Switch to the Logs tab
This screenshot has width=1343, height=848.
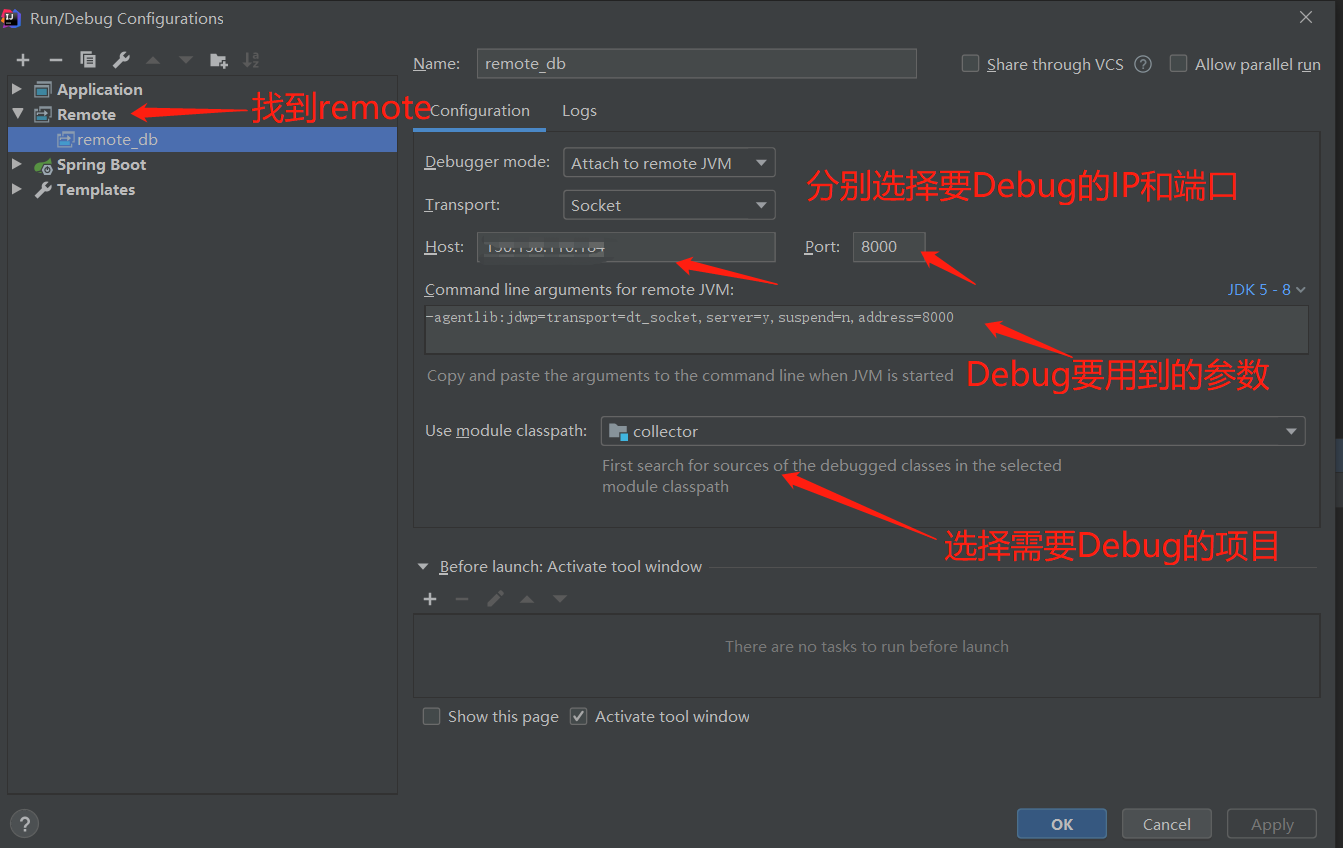[579, 110]
